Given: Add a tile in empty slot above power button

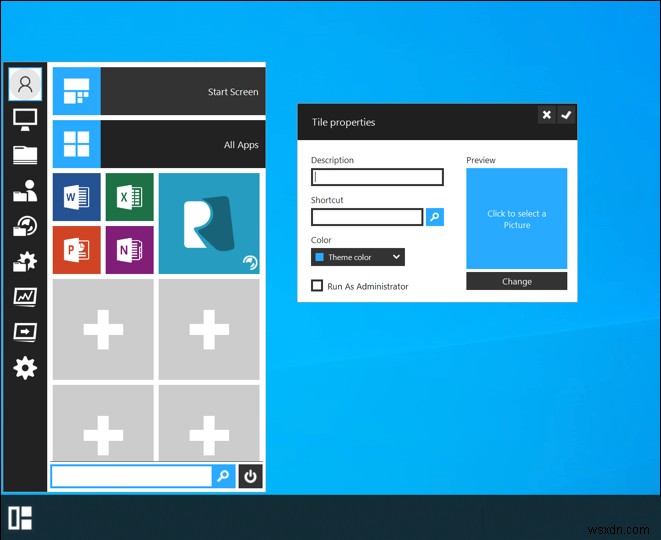Looking at the screenshot, I should tap(209, 423).
